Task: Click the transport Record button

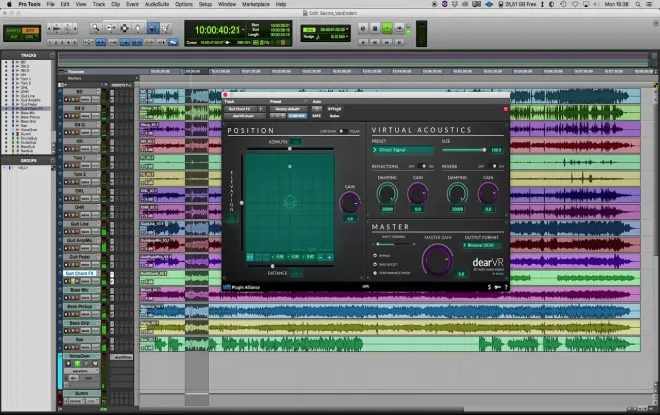Action: pos(399,29)
